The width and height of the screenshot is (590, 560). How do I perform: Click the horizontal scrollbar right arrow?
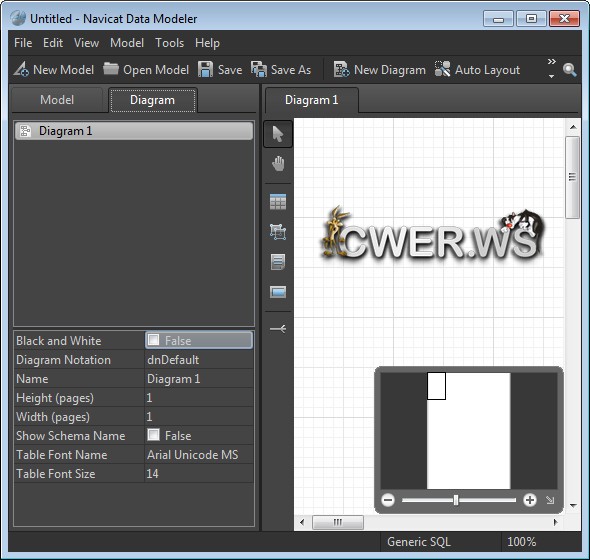coord(556,522)
